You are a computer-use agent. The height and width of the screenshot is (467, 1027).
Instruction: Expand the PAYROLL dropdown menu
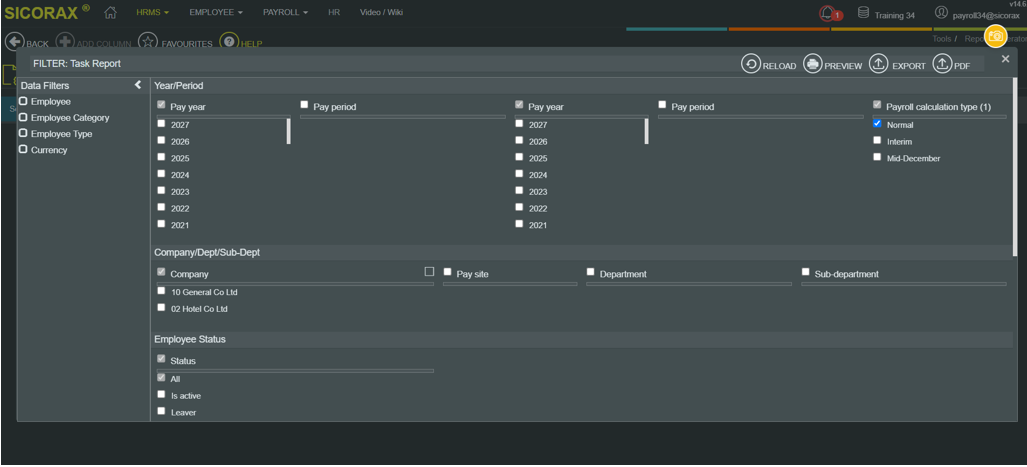(286, 12)
